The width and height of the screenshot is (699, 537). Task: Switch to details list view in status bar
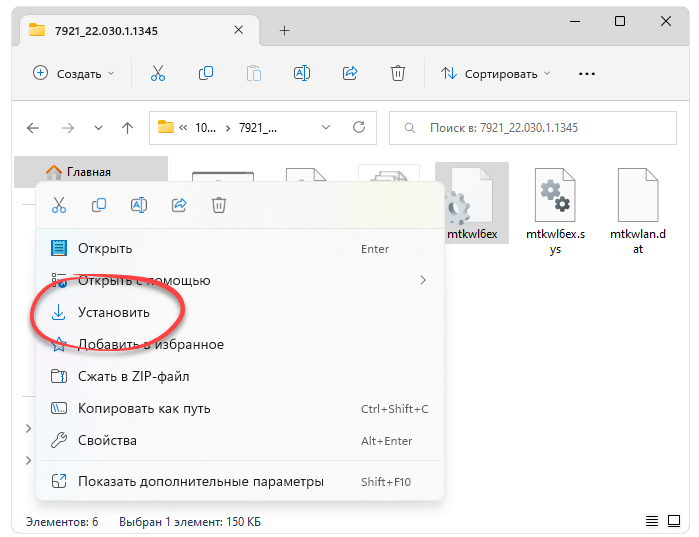(x=652, y=521)
